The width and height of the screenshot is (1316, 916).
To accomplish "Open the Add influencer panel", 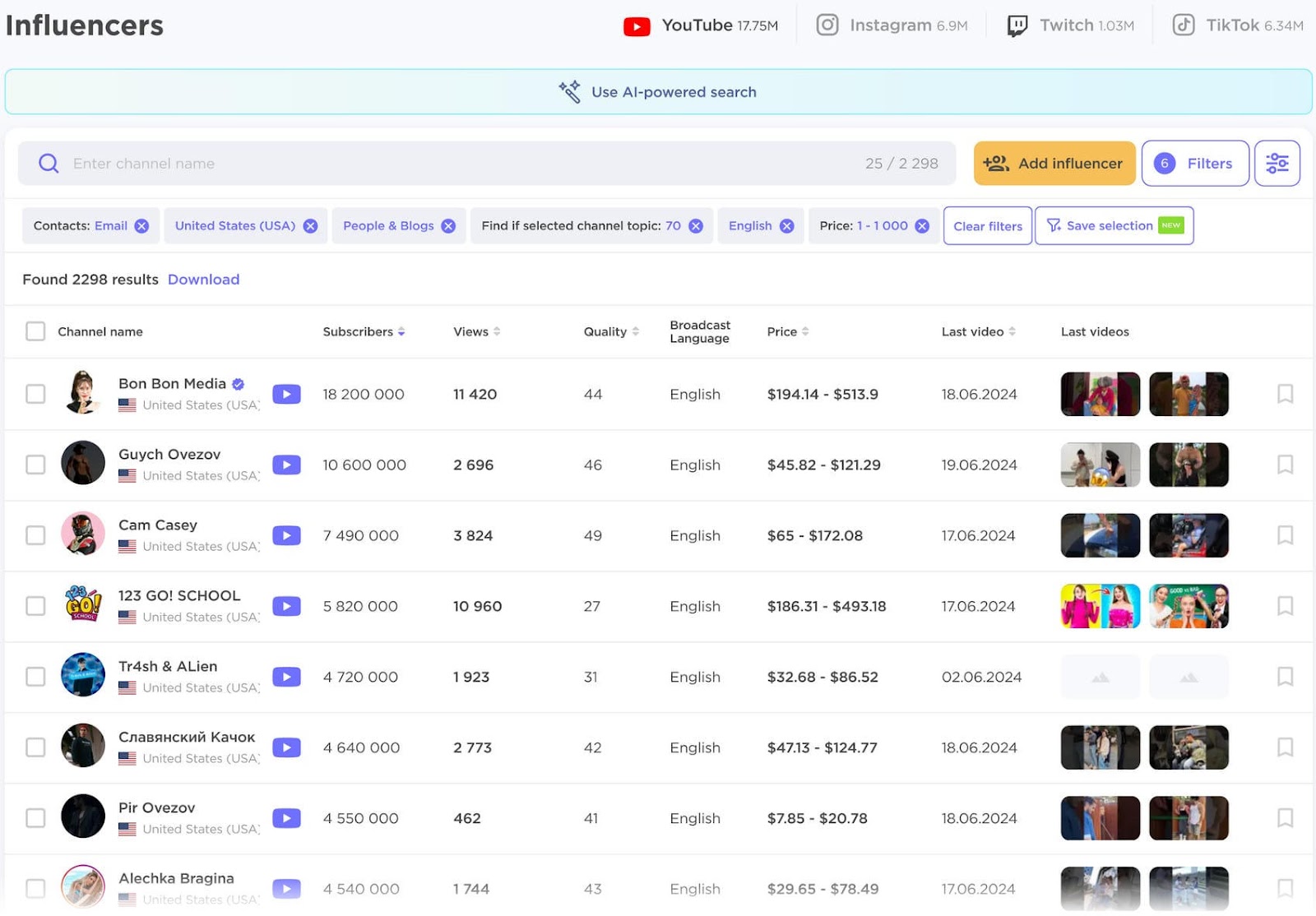I will (1054, 163).
